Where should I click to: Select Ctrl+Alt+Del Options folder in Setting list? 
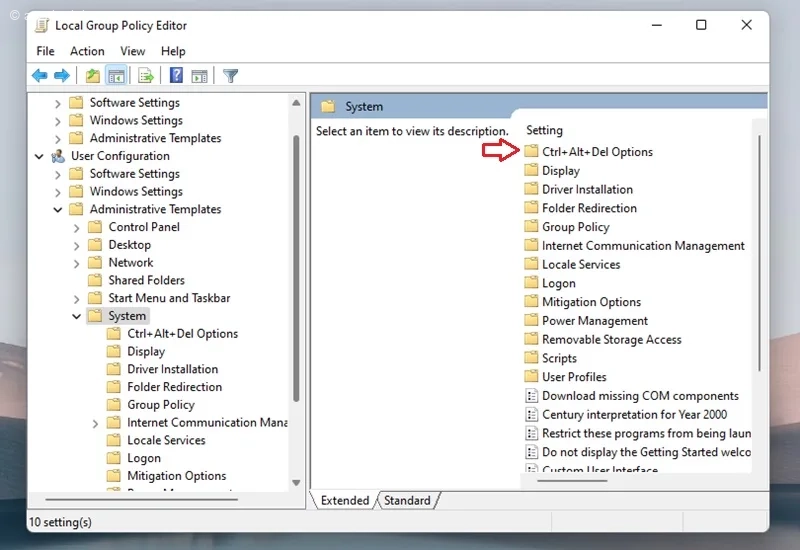[597, 152]
